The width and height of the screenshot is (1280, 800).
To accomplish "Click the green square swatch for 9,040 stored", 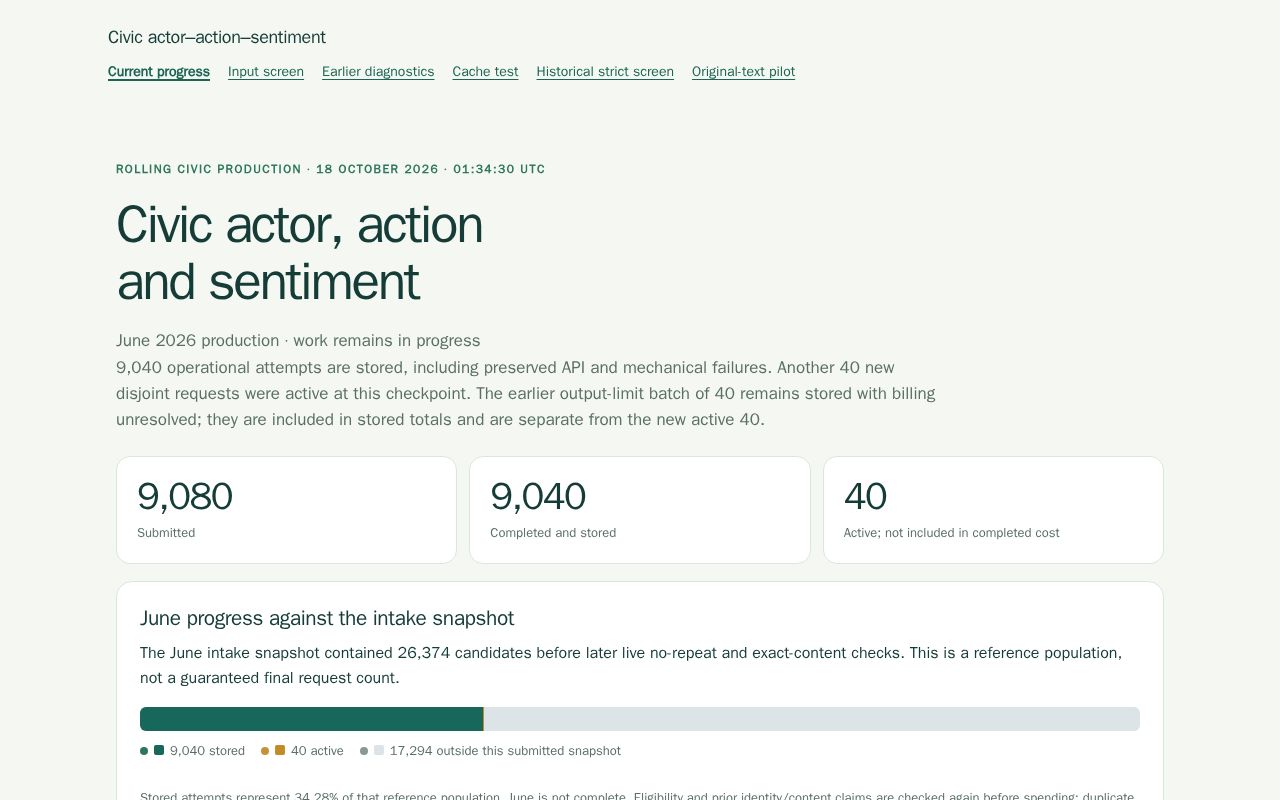I will coord(159,750).
